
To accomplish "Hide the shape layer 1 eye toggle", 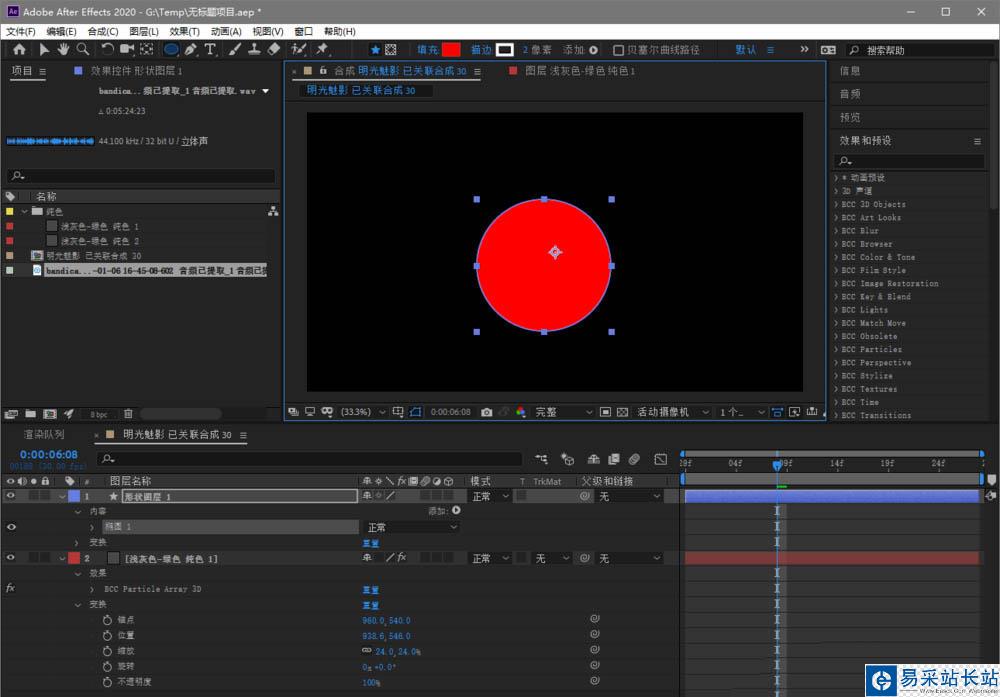I will point(12,496).
